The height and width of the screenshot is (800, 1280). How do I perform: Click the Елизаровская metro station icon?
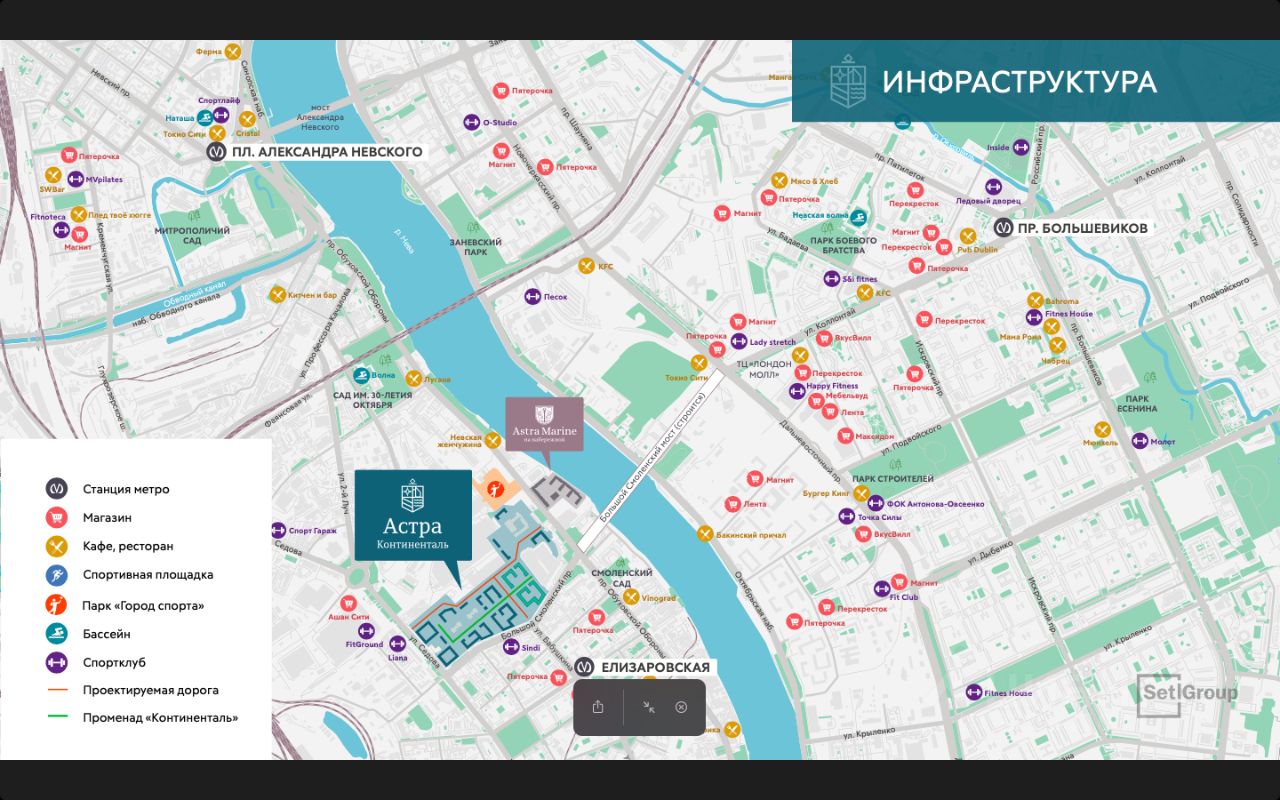[x=585, y=667]
